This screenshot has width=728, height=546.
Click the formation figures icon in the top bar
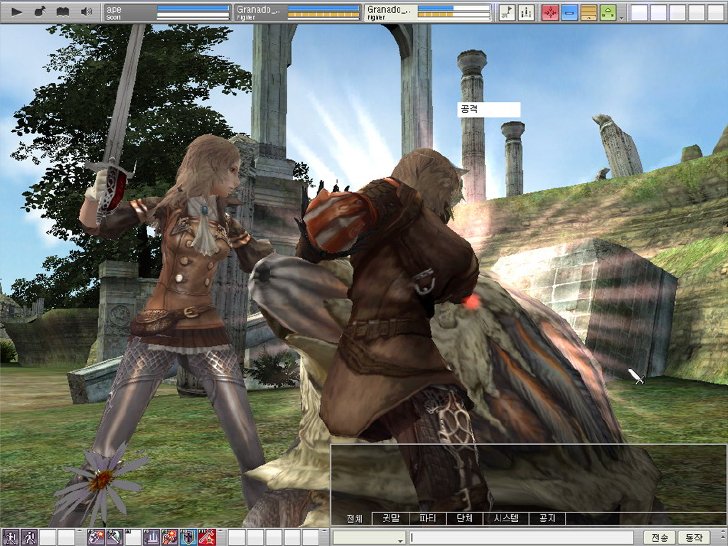pyautogui.click(x=526, y=13)
